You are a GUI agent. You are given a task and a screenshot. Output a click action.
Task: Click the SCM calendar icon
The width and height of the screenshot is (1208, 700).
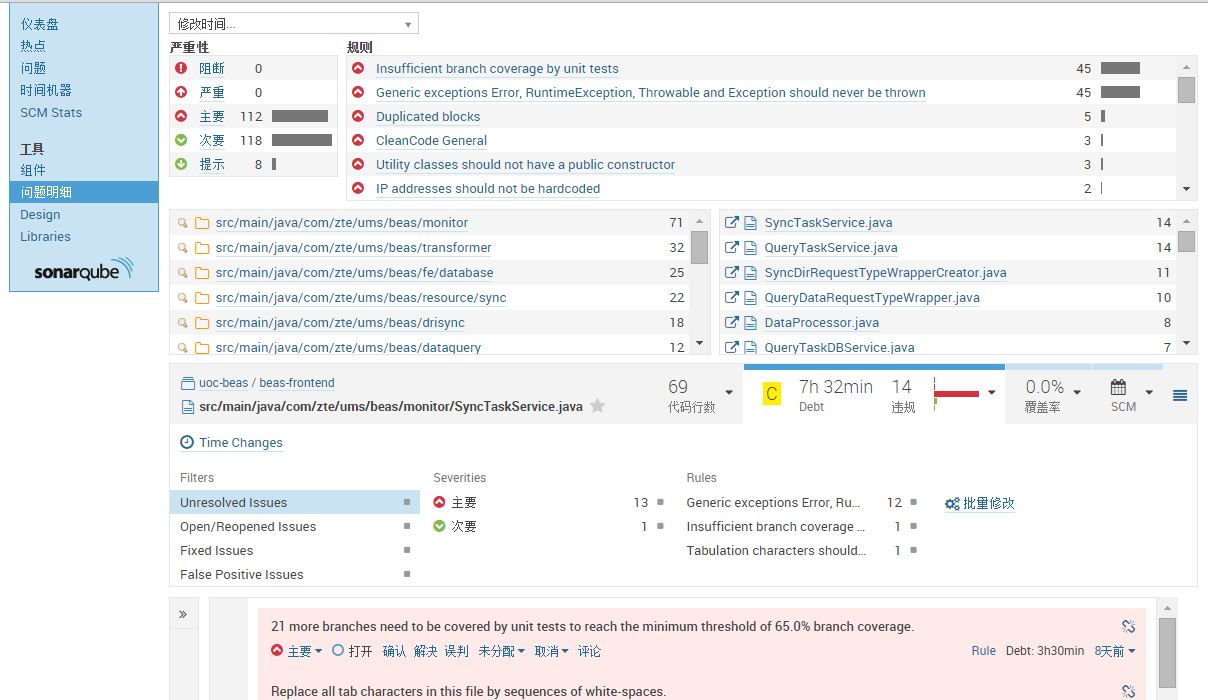click(x=1119, y=387)
